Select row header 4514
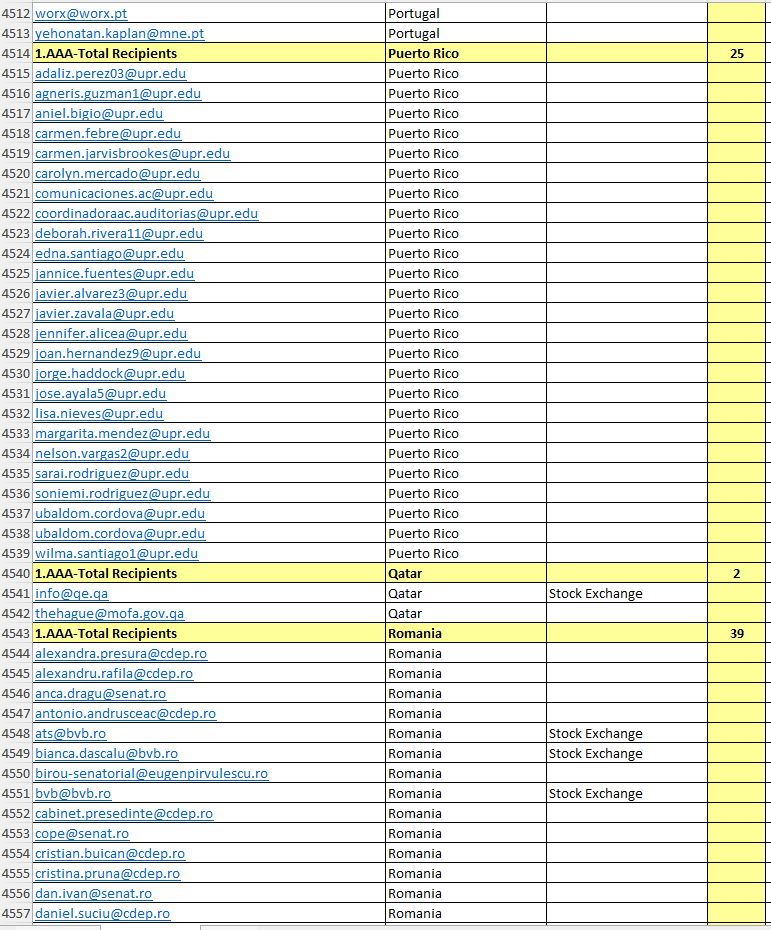Screen dimensions: 771x930 coord(15,53)
